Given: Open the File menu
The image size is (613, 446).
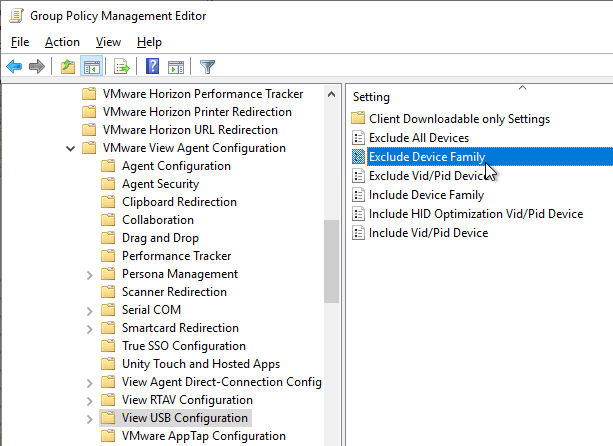Looking at the screenshot, I should coord(20,42).
